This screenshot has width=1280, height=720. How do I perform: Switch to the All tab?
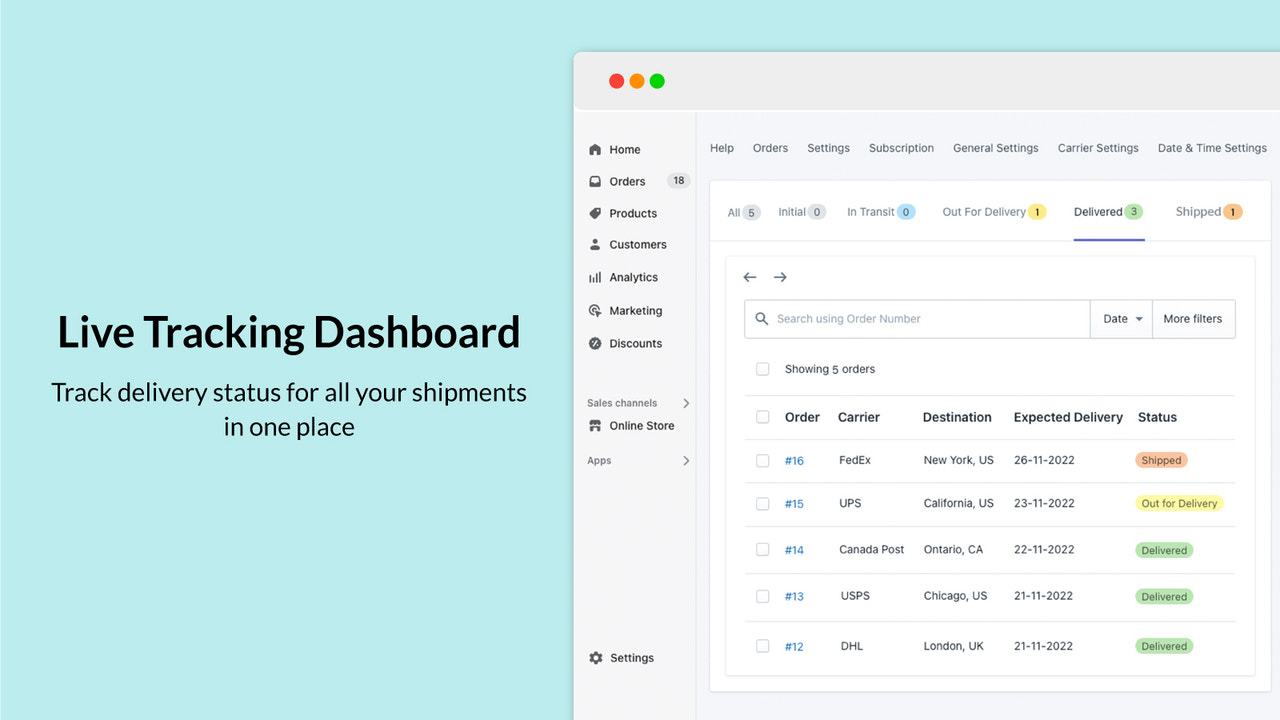point(744,212)
